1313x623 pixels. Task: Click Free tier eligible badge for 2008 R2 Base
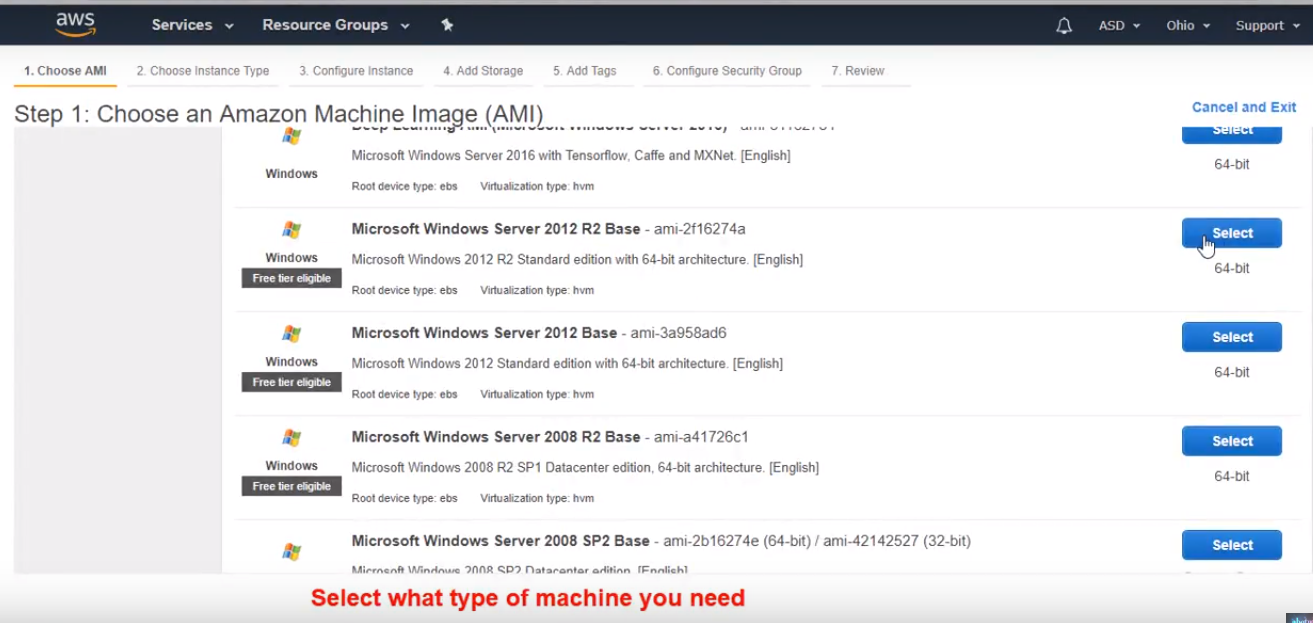click(292, 486)
